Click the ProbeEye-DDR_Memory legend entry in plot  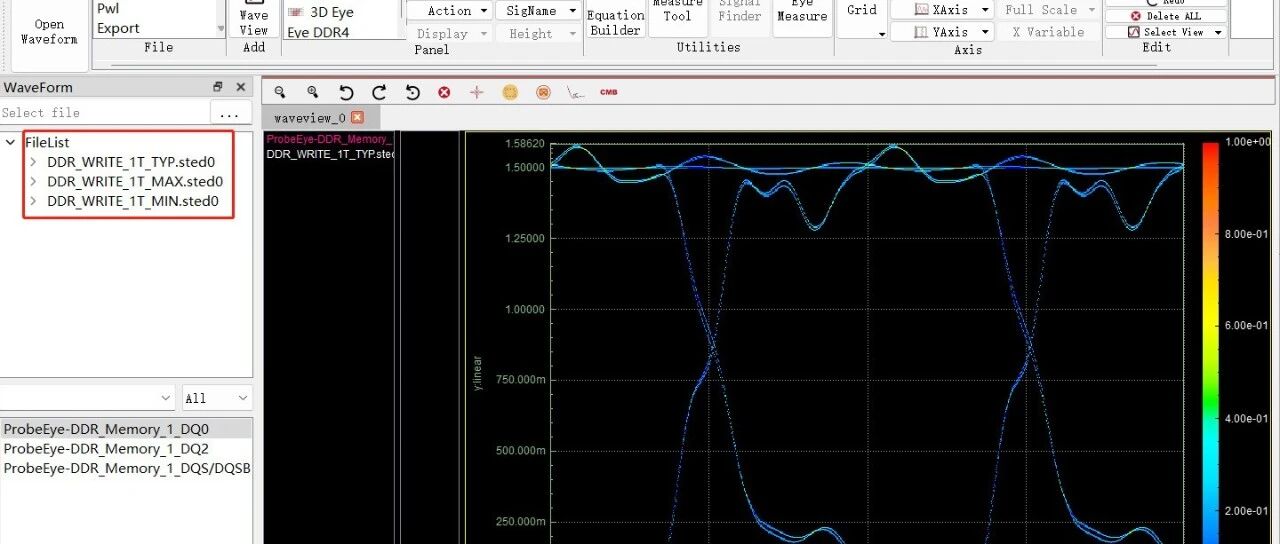(x=329, y=139)
